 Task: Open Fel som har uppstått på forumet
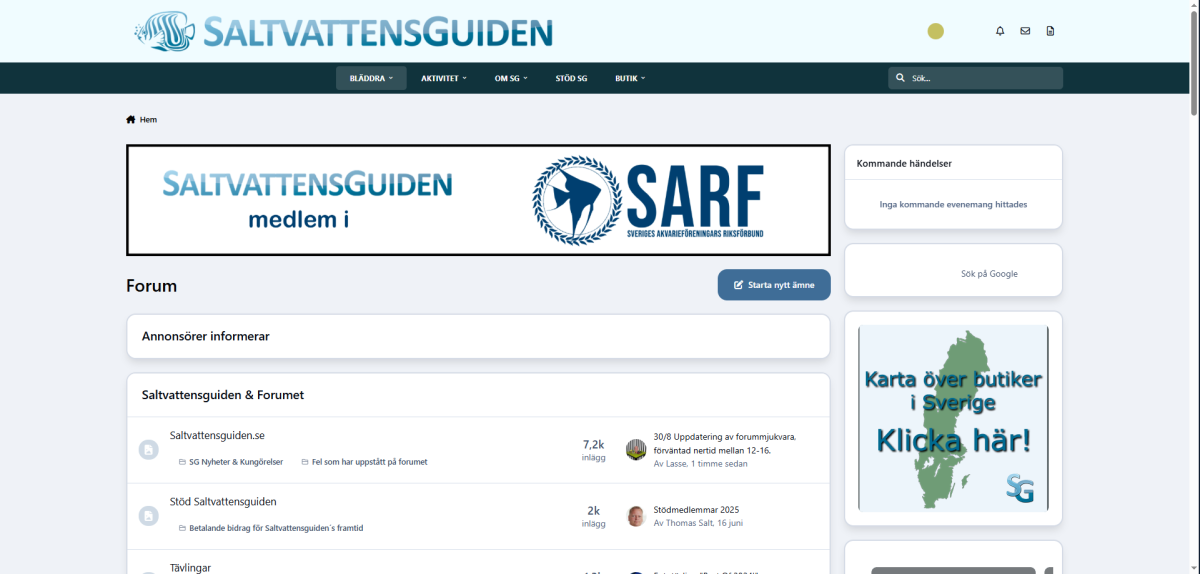point(369,462)
